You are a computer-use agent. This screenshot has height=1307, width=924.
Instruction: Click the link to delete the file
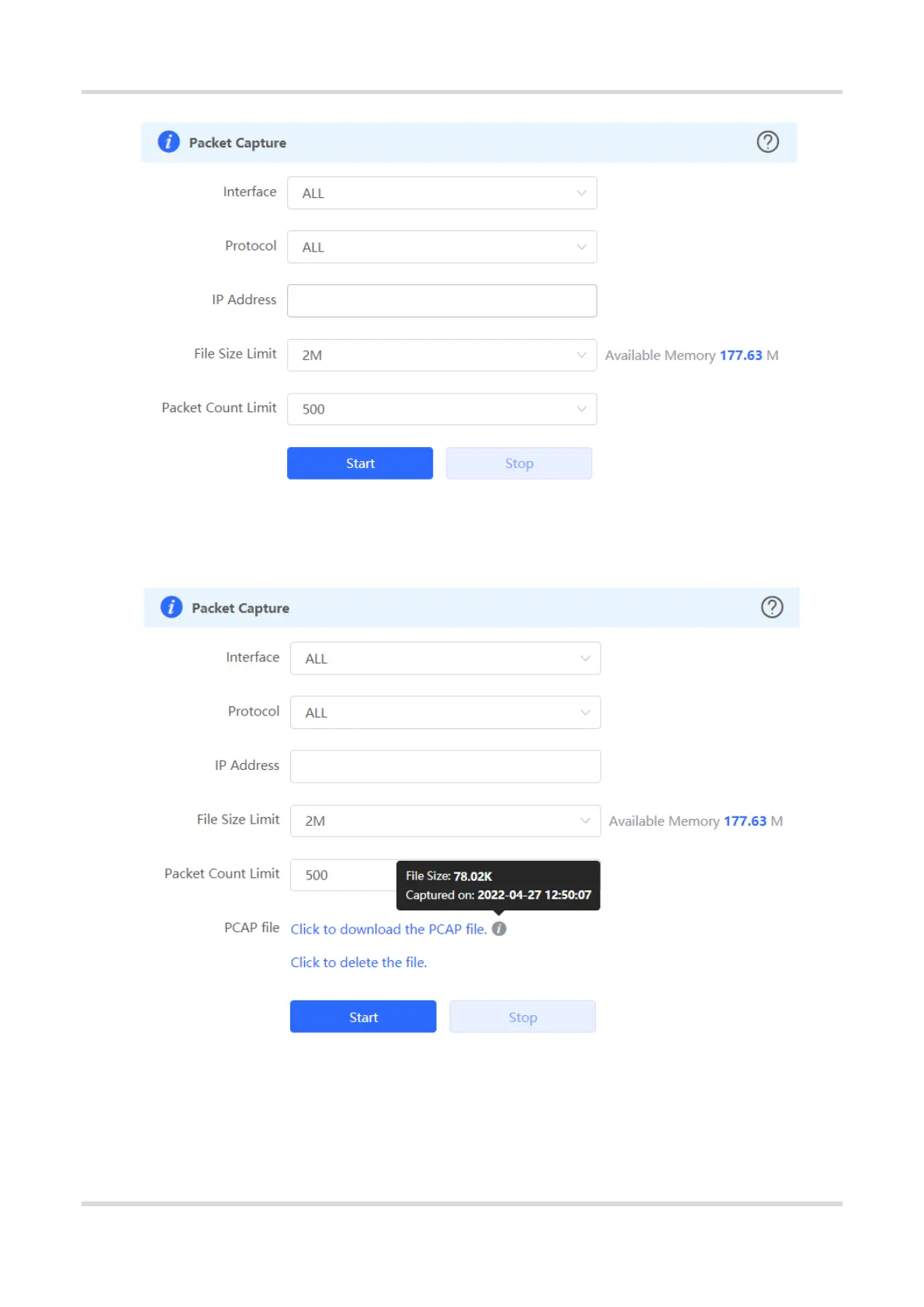[358, 962]
